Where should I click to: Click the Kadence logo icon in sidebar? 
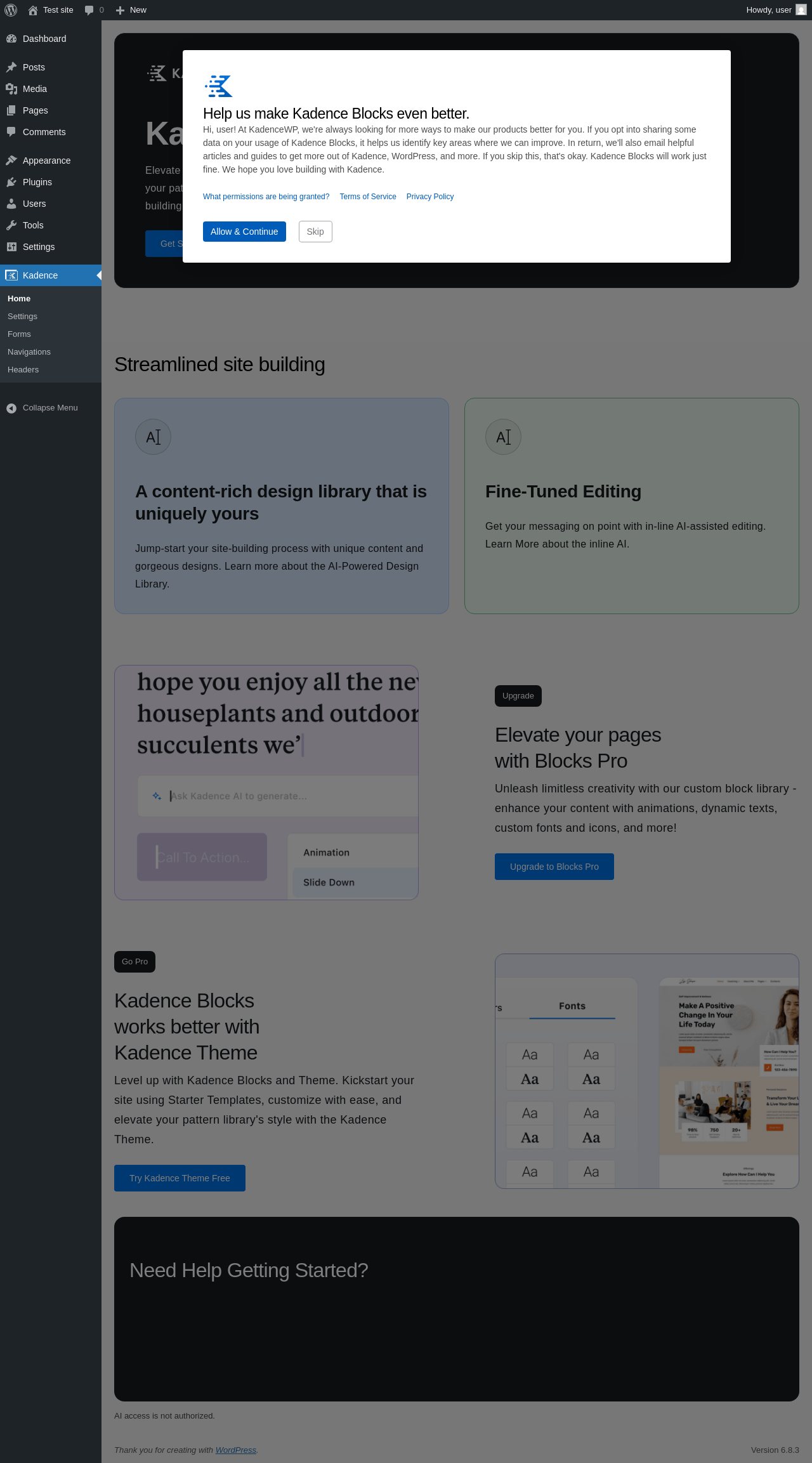11,275
